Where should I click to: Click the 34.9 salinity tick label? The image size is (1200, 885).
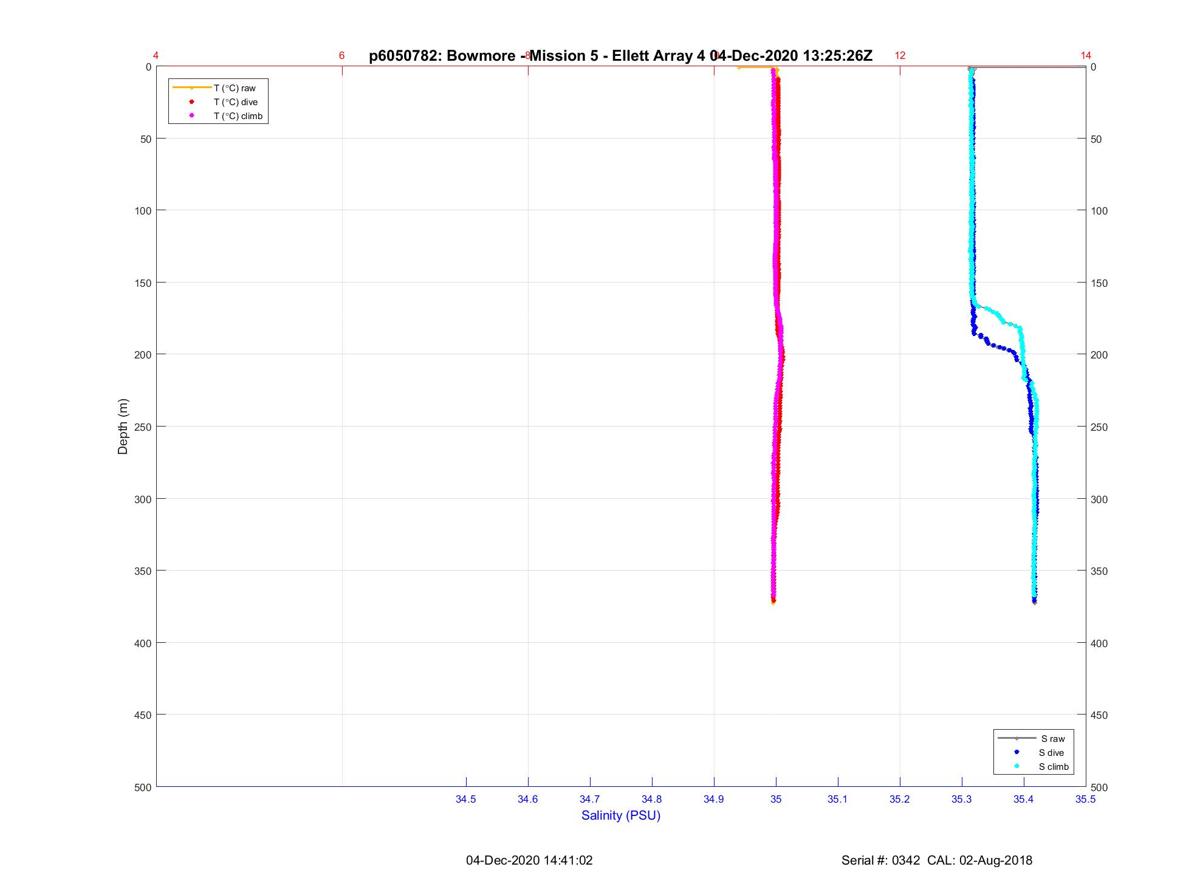(x=714, y=799)
